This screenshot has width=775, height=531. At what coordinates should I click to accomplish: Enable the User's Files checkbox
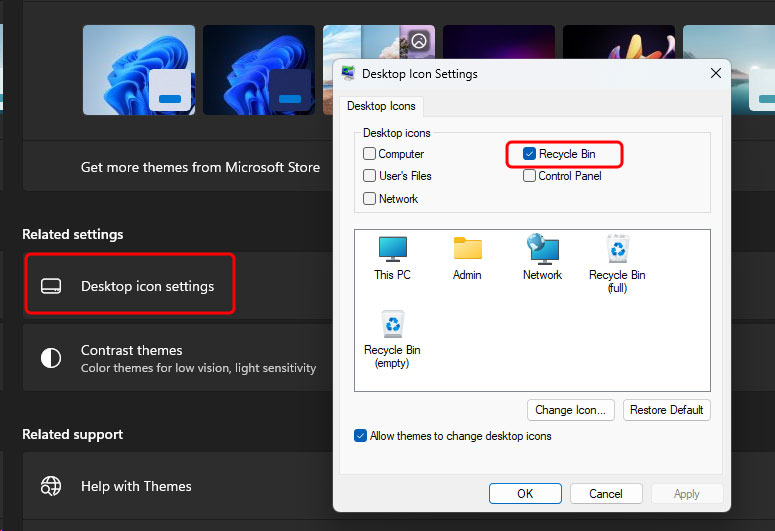(369, 176)
